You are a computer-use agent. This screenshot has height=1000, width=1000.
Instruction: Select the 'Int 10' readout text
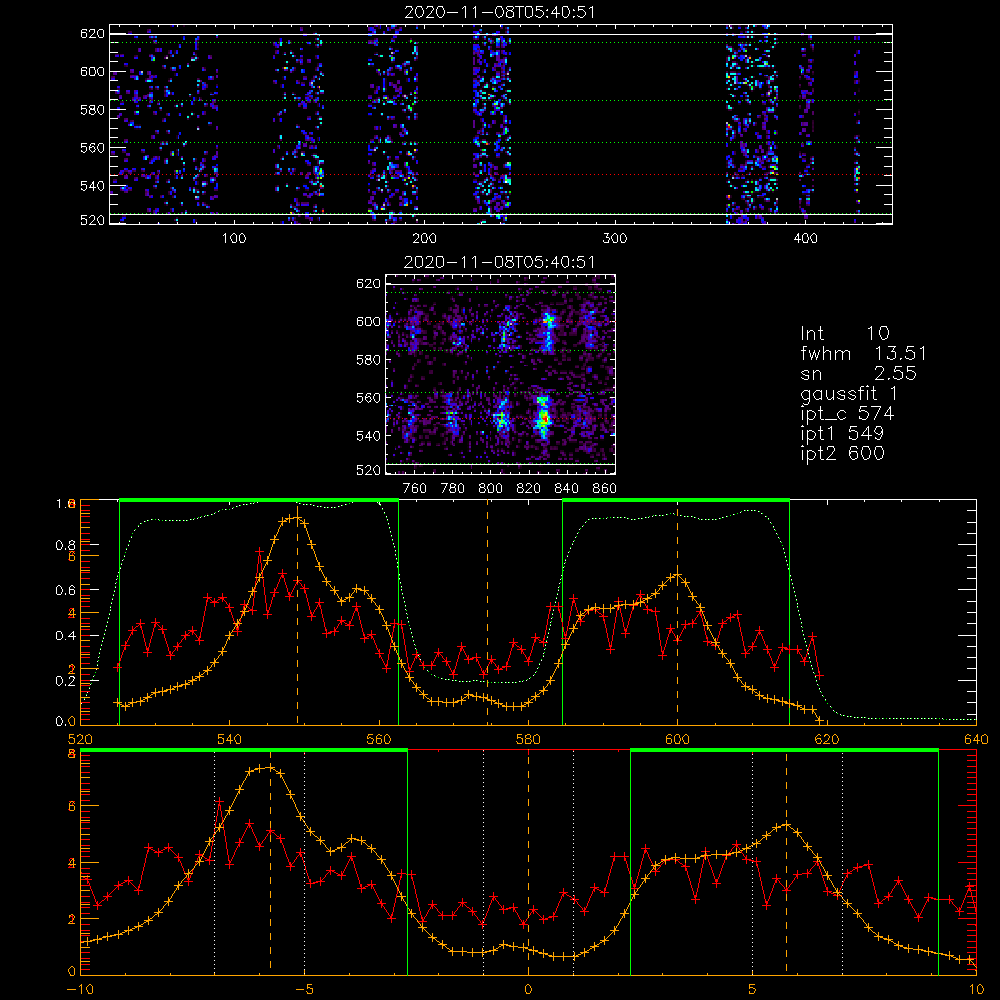pyautogui.click(x=845, y=333)
